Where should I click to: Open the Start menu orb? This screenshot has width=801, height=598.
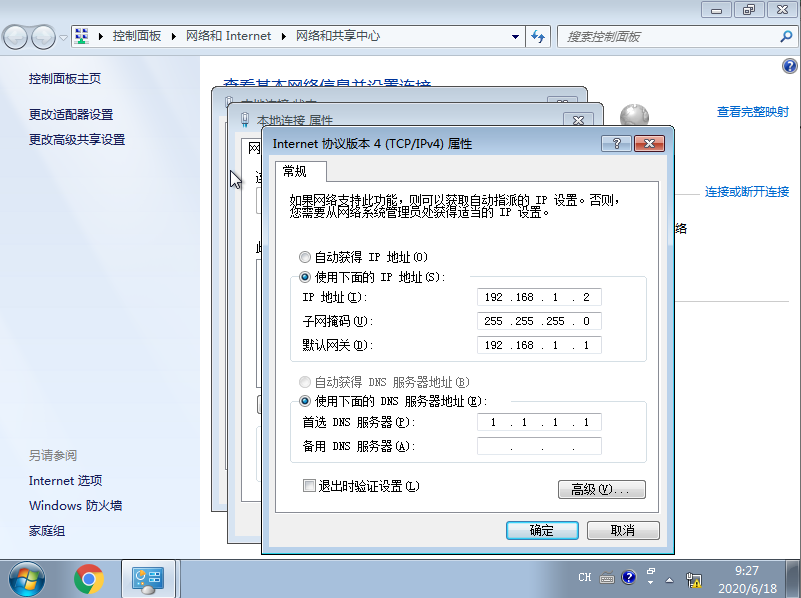click(x=25, y=579)
